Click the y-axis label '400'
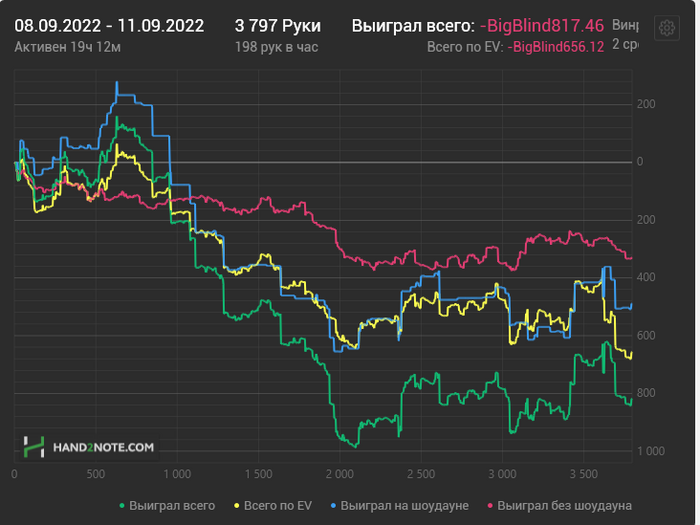700x525 pixels. pos(646,278)
